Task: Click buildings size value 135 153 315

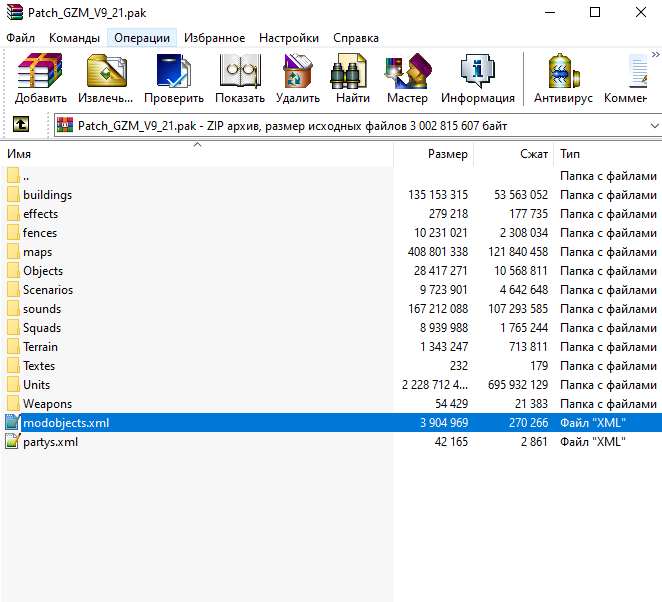Action: 438,195
